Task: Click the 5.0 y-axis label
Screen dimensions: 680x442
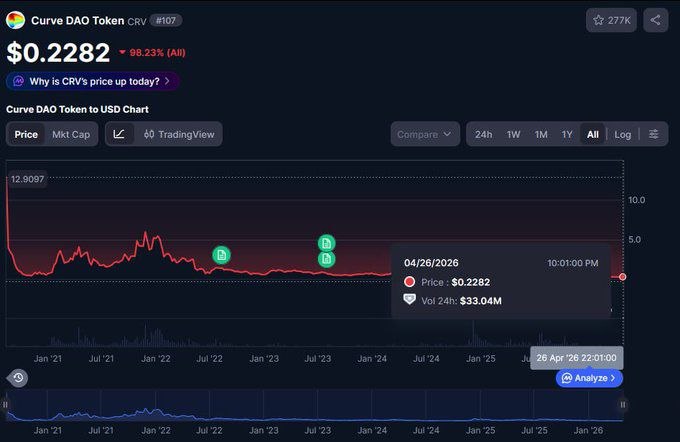Action: click(x=634, y=239)
